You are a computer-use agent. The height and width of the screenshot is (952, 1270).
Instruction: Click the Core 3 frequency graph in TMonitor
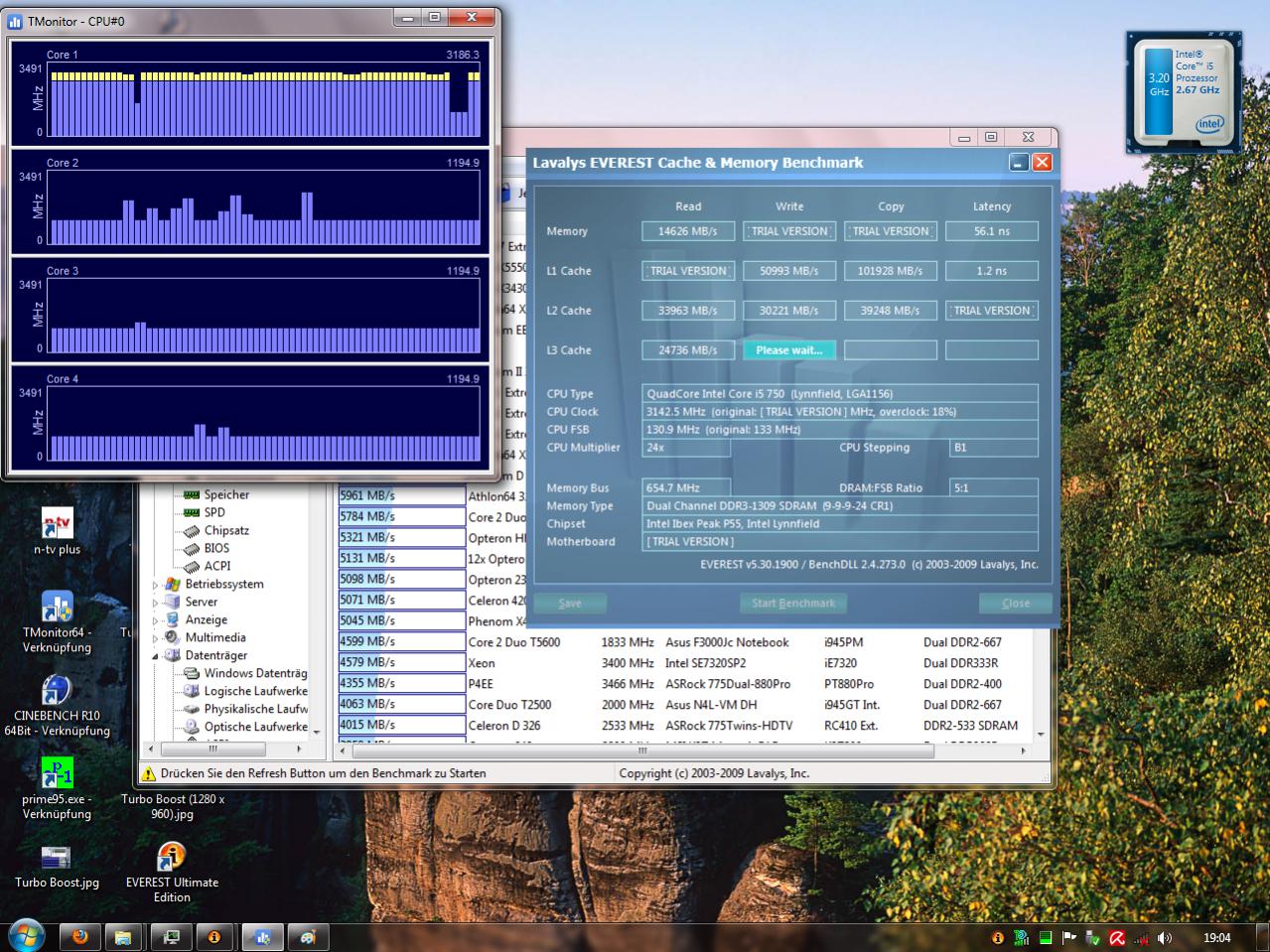[x=264, y=317]
